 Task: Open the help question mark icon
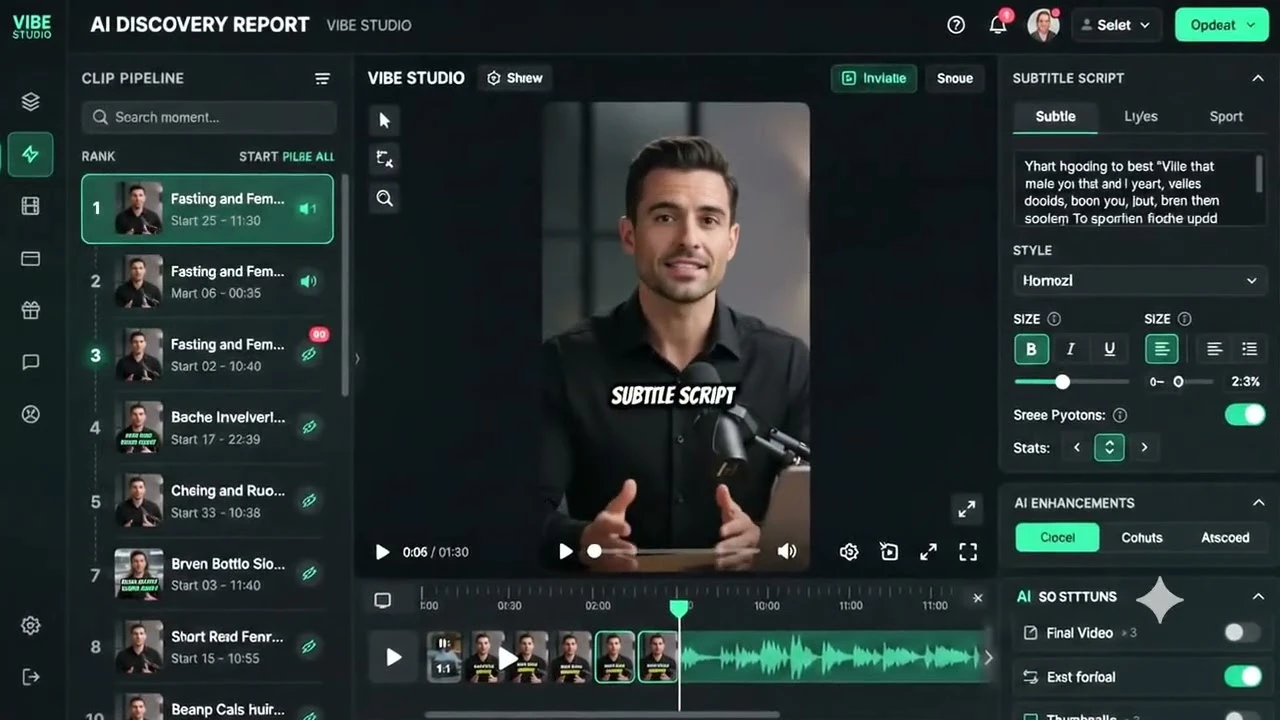pyautogui.click(x=956, y=25)
